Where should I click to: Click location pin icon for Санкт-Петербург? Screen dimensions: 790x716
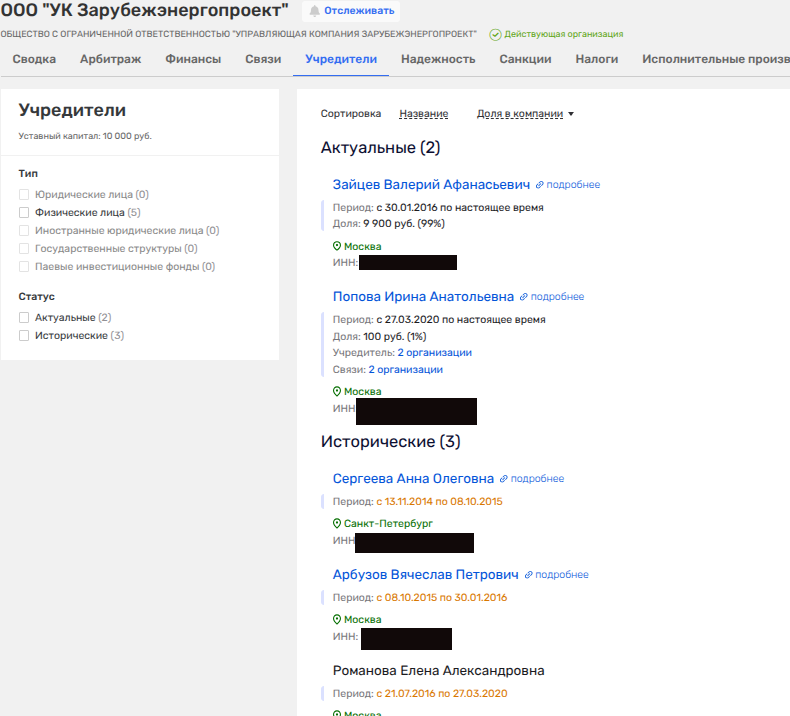pos(337,523)
